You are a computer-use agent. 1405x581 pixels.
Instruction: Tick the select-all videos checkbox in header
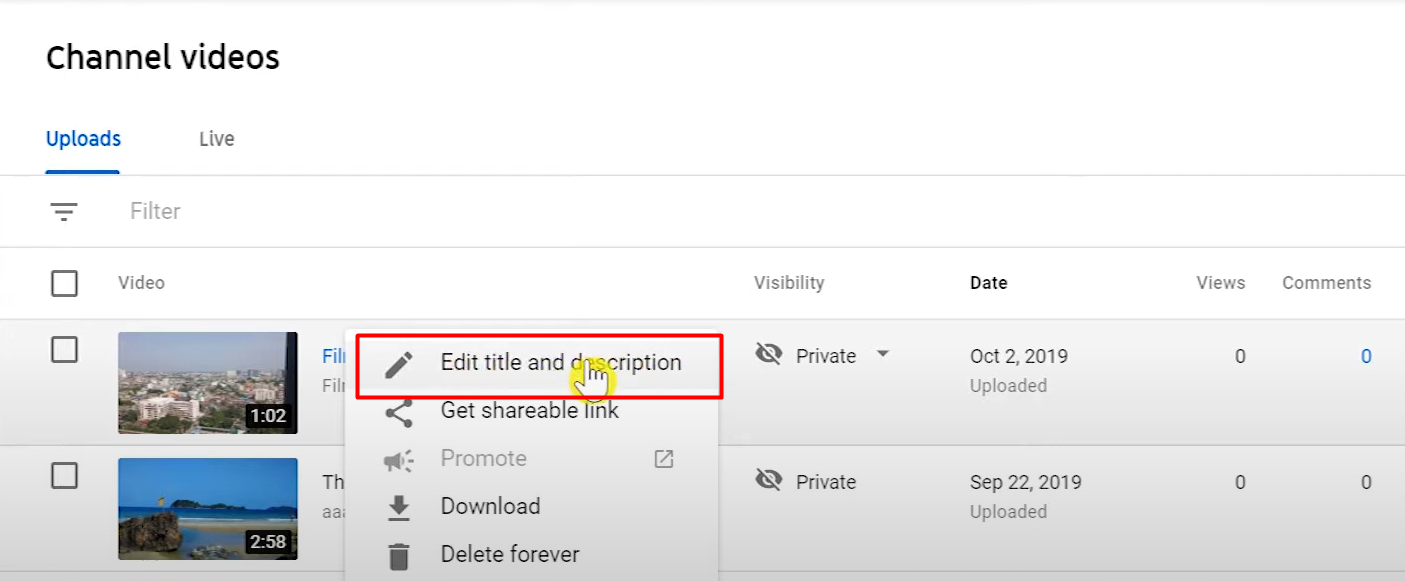64,284
